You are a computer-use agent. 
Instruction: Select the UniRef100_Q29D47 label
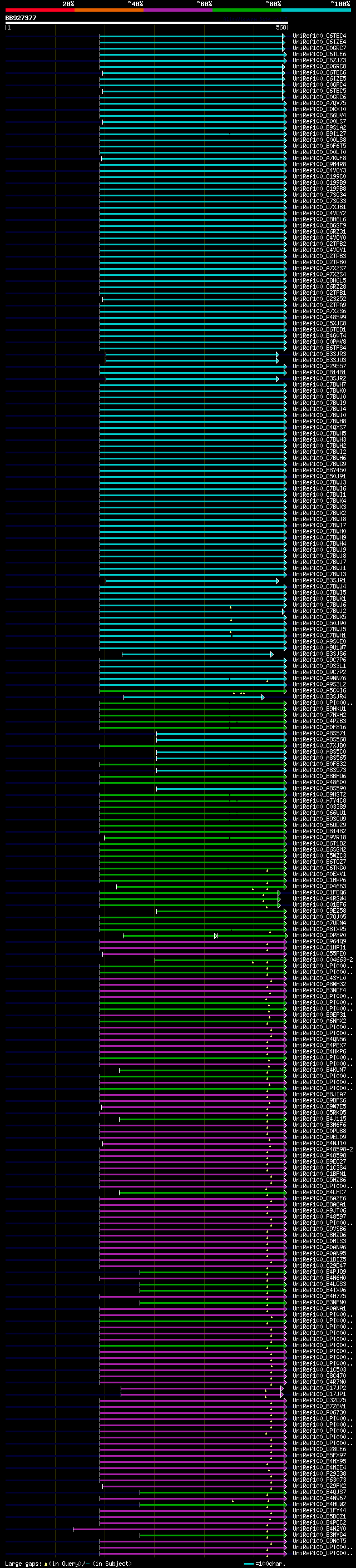[319, 1266]
